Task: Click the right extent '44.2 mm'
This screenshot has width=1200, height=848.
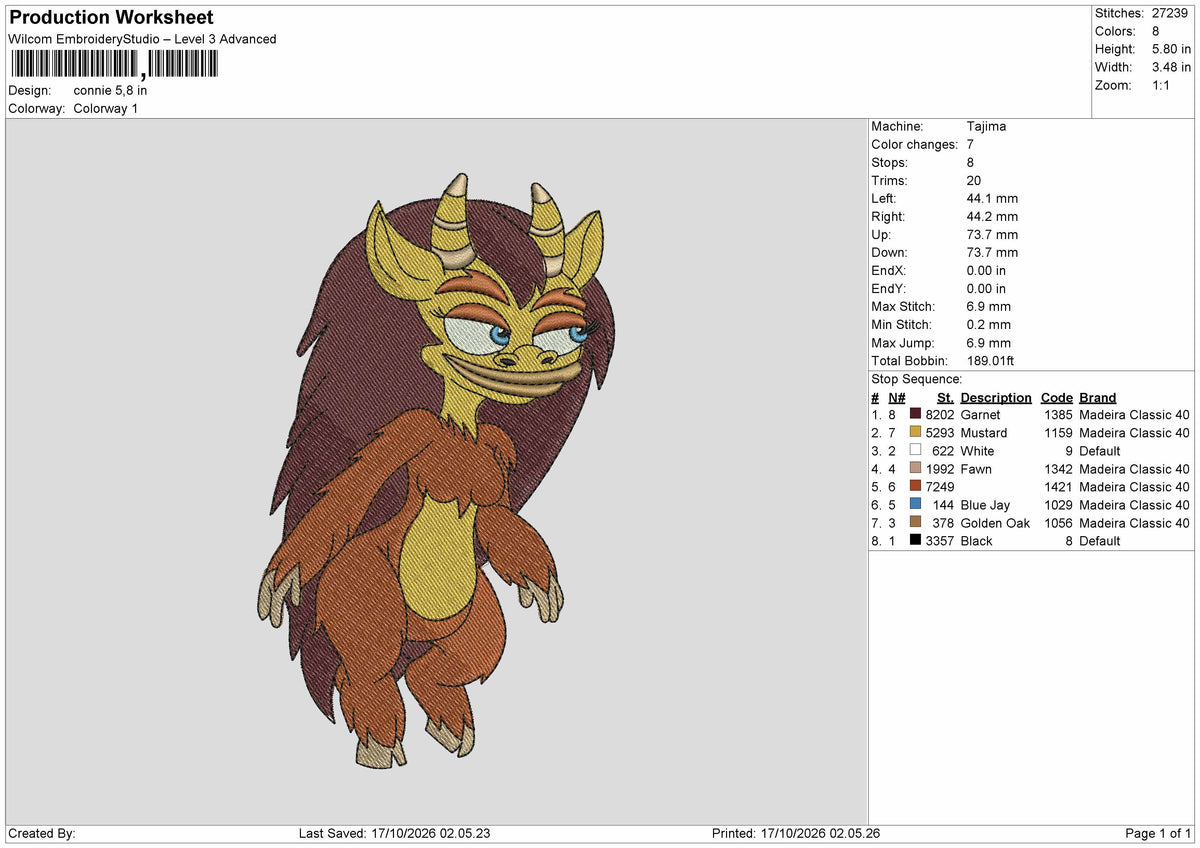Action: (992, 216)
